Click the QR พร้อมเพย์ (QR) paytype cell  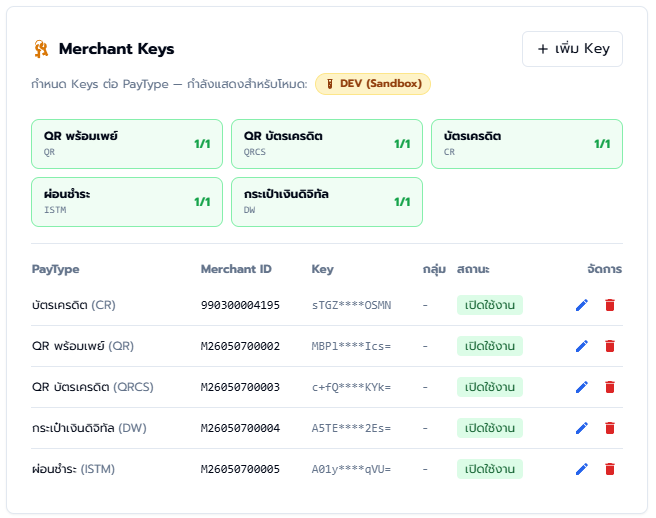coord(83,346)
